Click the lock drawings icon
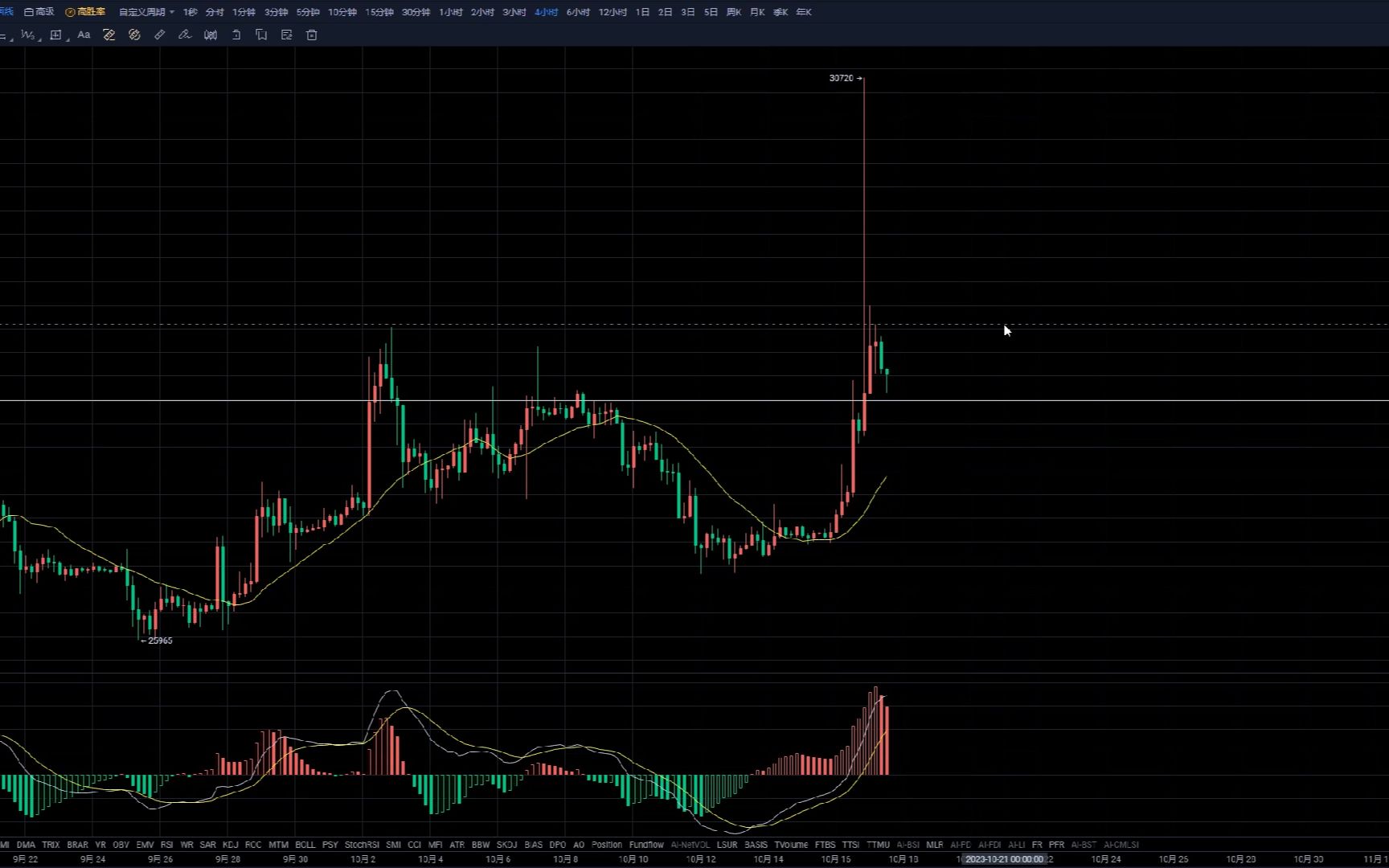This screenshot has height=868, width=1389. (236, 35)
